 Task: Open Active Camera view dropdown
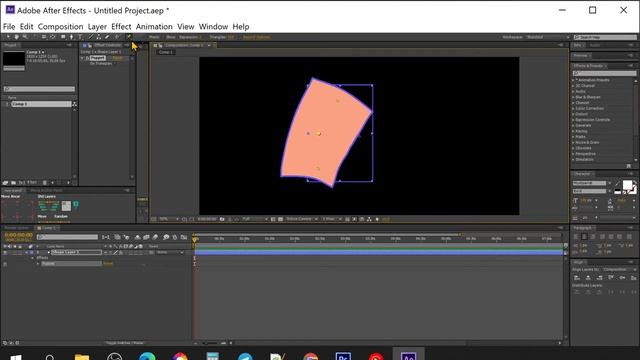pyautogui.click(x=301, y=219)
